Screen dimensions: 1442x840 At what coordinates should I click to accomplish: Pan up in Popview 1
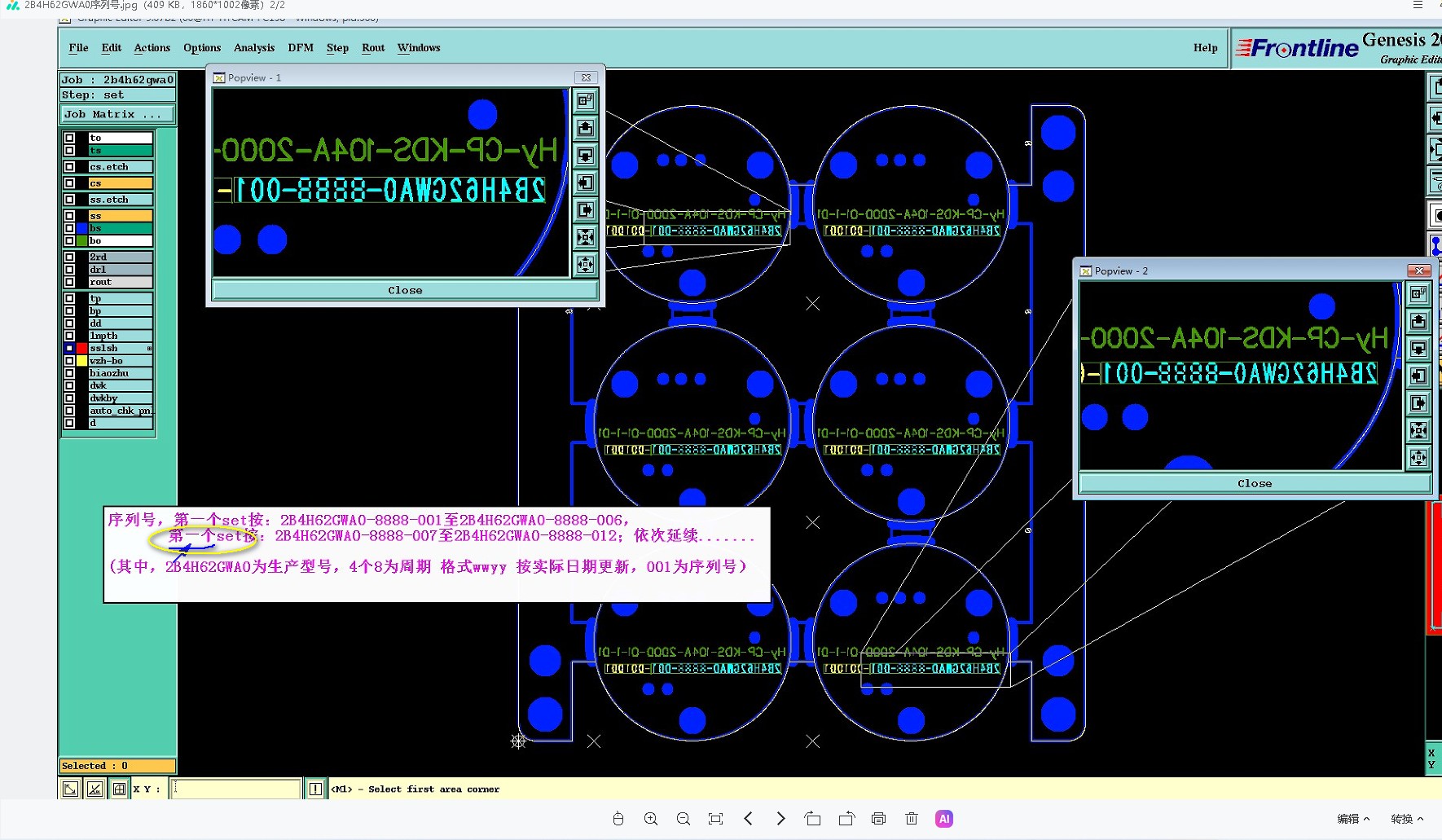pos(585,128)
